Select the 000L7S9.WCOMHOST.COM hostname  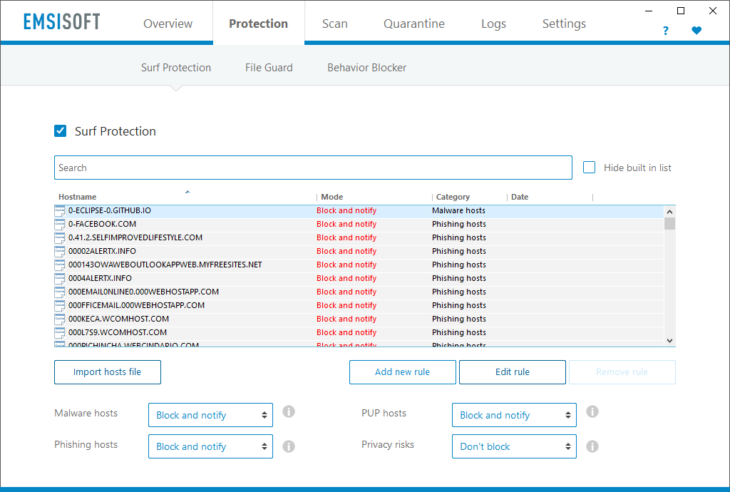pos(117,332)
